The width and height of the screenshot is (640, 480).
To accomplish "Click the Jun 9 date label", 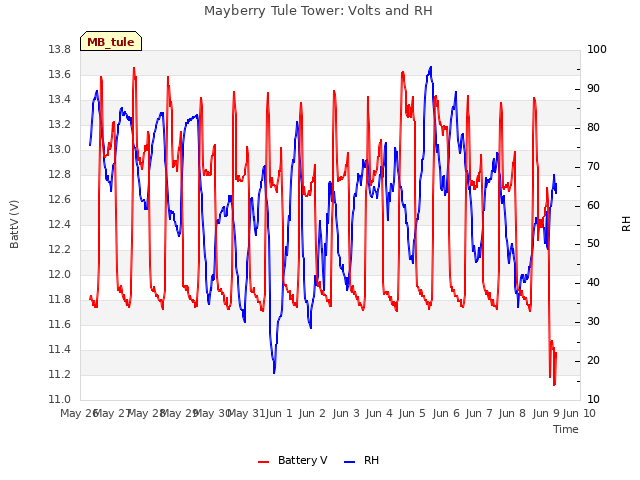I will click(546, 414).
